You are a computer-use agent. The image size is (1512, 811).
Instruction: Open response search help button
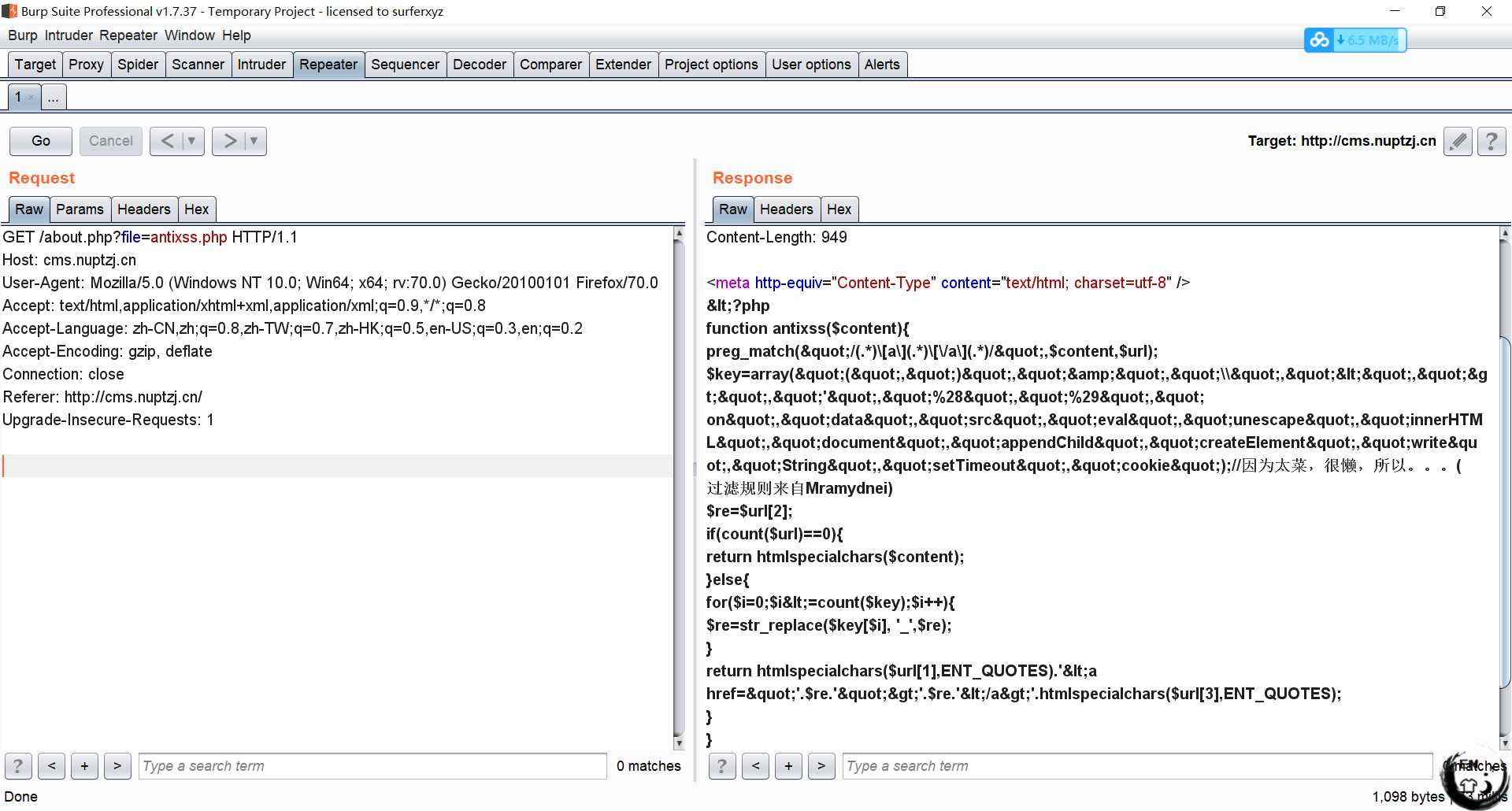pyautogui.click(x=722, y=765)
